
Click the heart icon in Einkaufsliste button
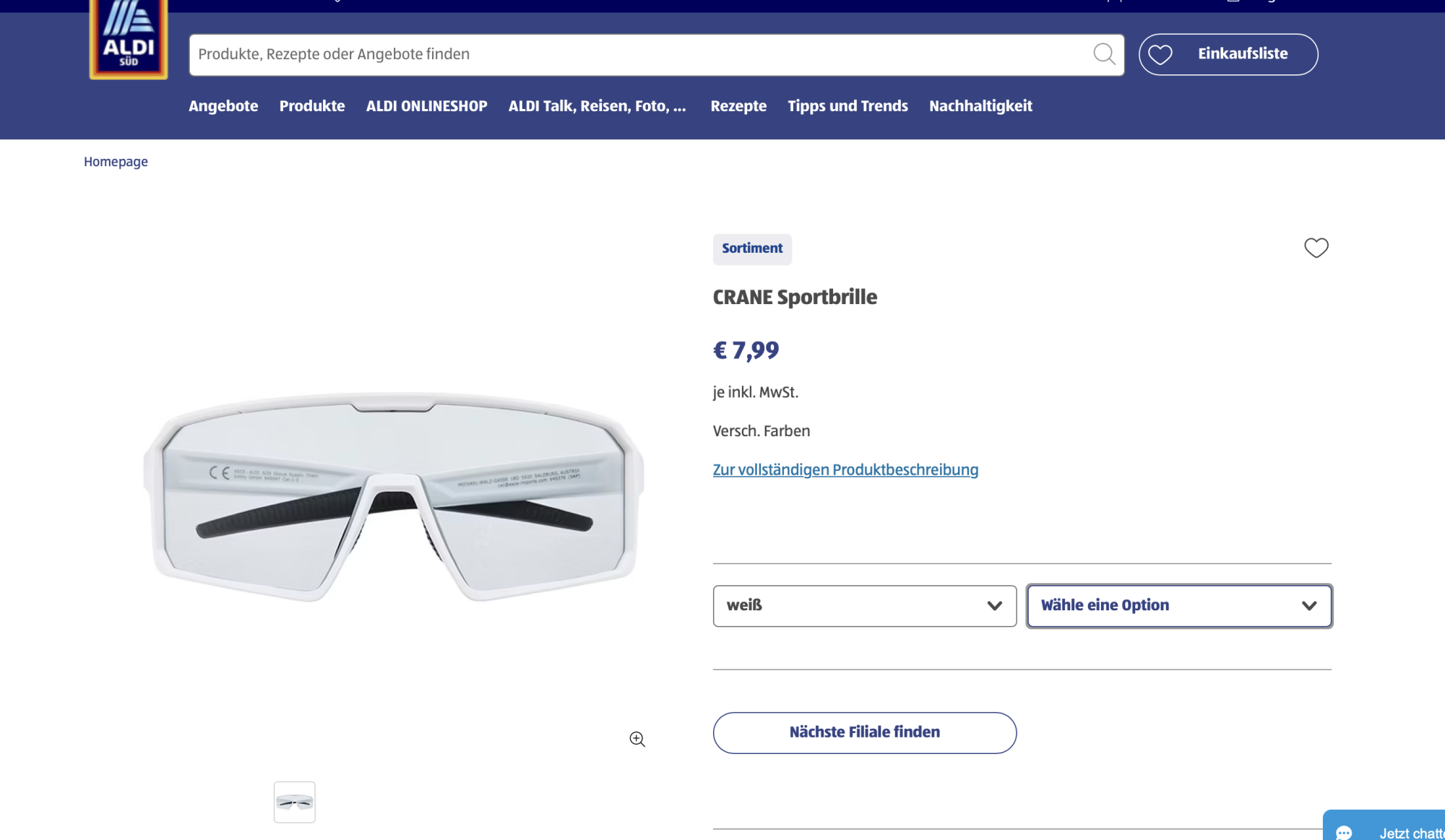1160,55
